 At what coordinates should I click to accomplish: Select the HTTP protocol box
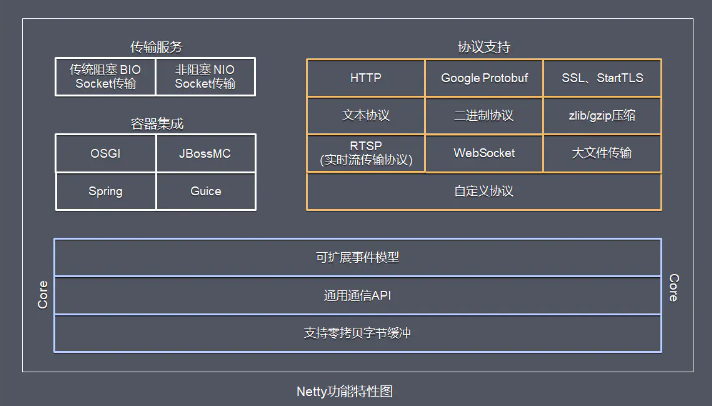pyautogui.click(x=366, y=78)
